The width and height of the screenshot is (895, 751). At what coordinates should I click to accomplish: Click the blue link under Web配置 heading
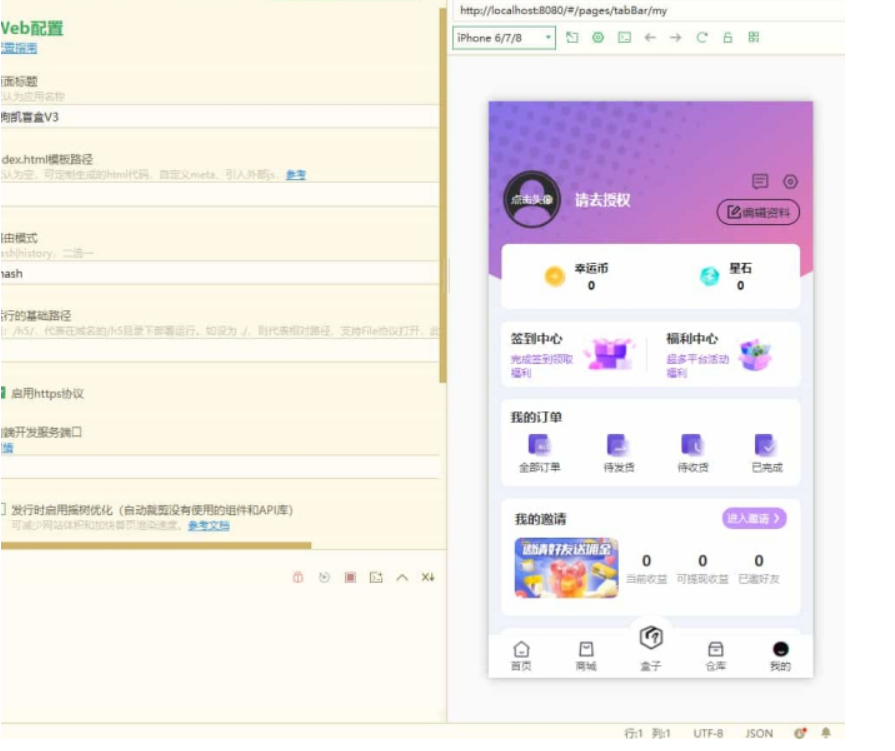point(19,48)
